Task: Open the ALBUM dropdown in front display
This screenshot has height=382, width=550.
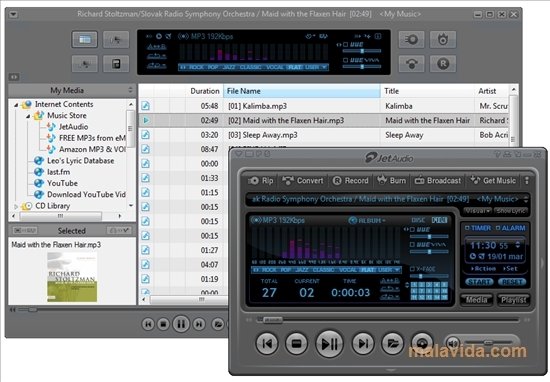Action: click(367, 220)
